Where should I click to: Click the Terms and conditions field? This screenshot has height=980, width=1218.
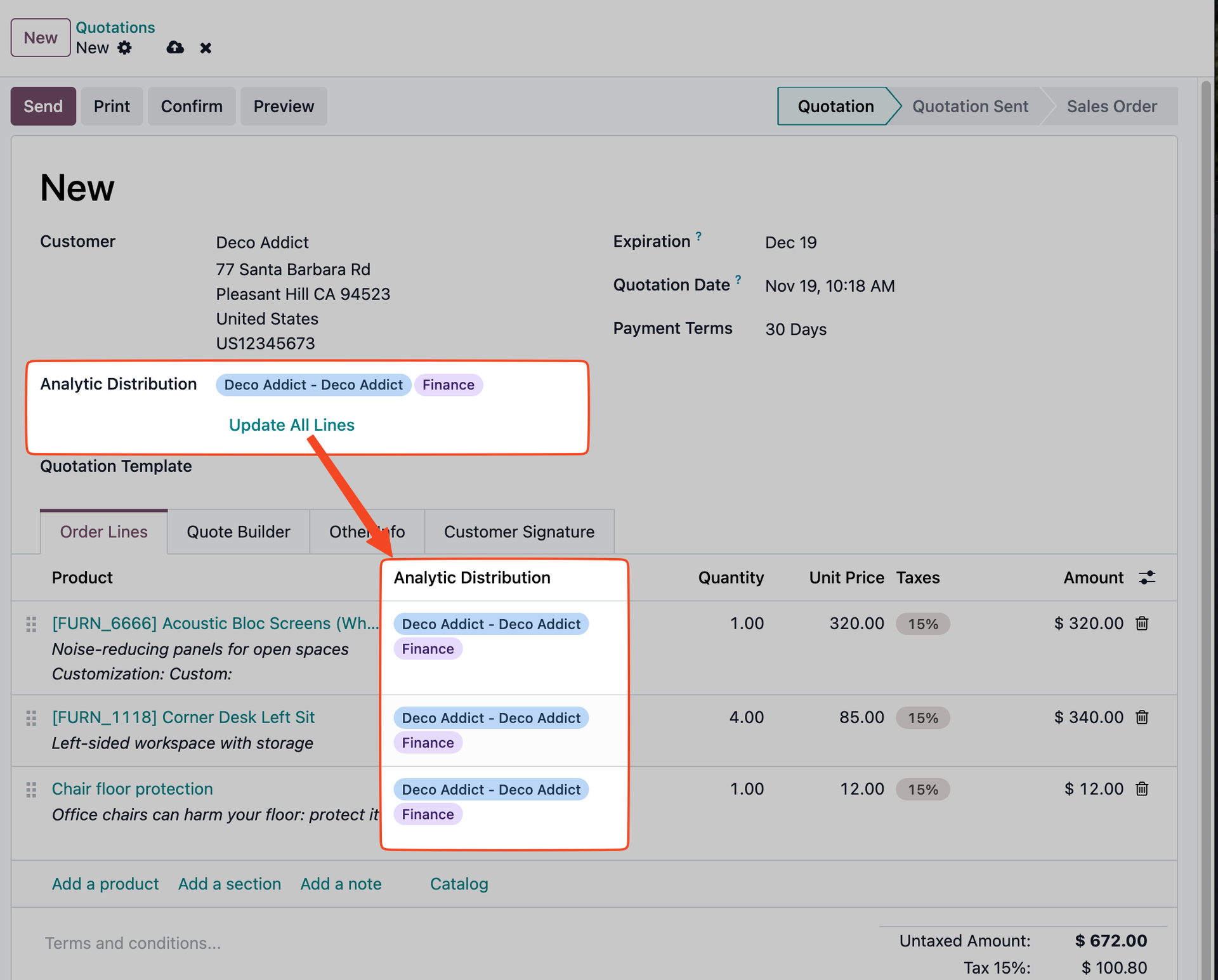(133, 943)
